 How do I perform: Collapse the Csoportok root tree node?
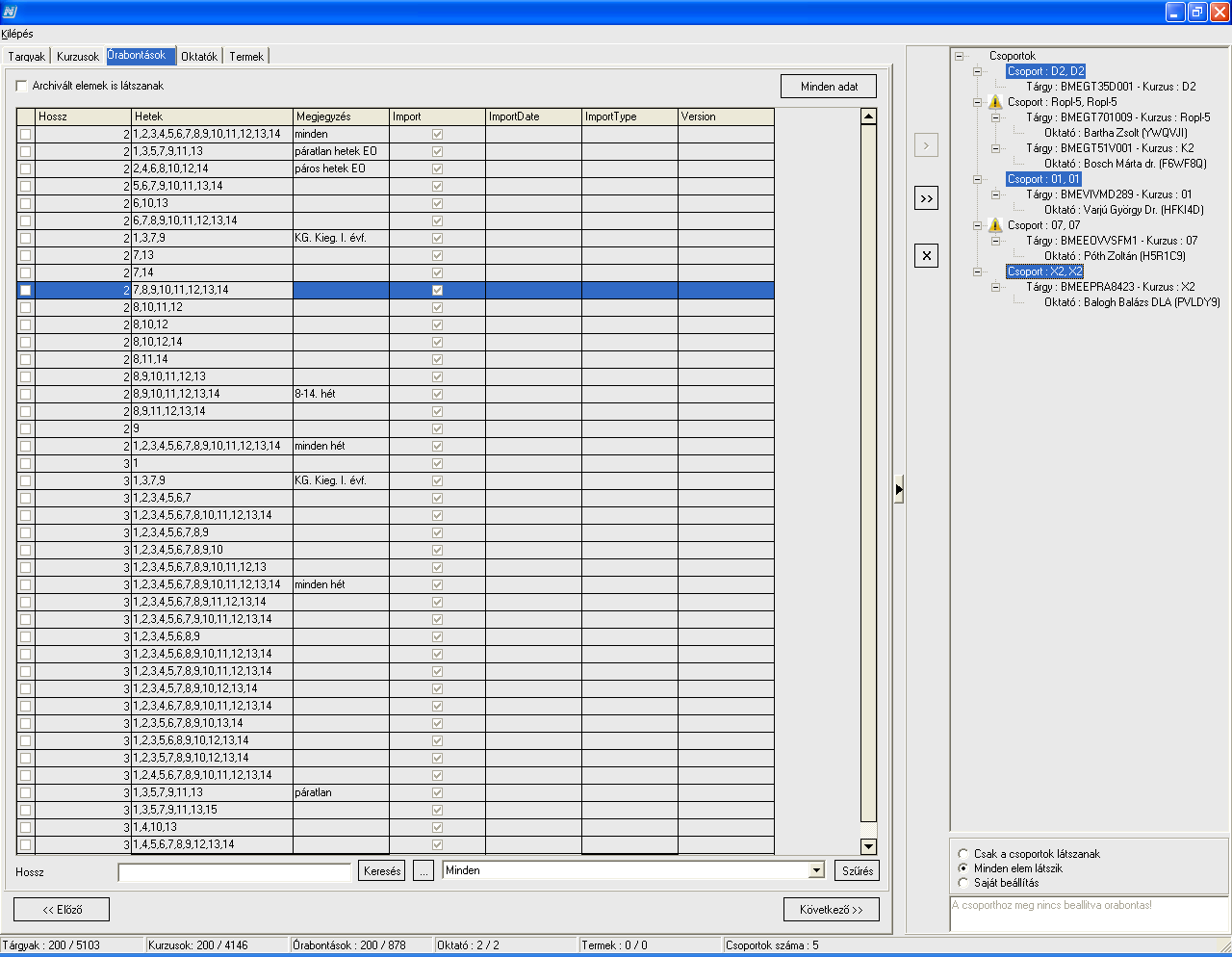[959, 56]
